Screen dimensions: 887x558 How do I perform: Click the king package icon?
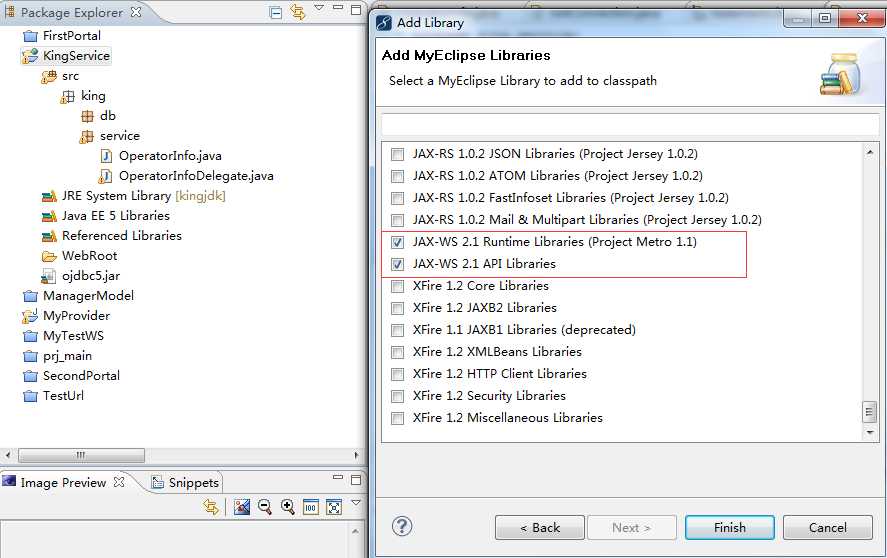68,96
